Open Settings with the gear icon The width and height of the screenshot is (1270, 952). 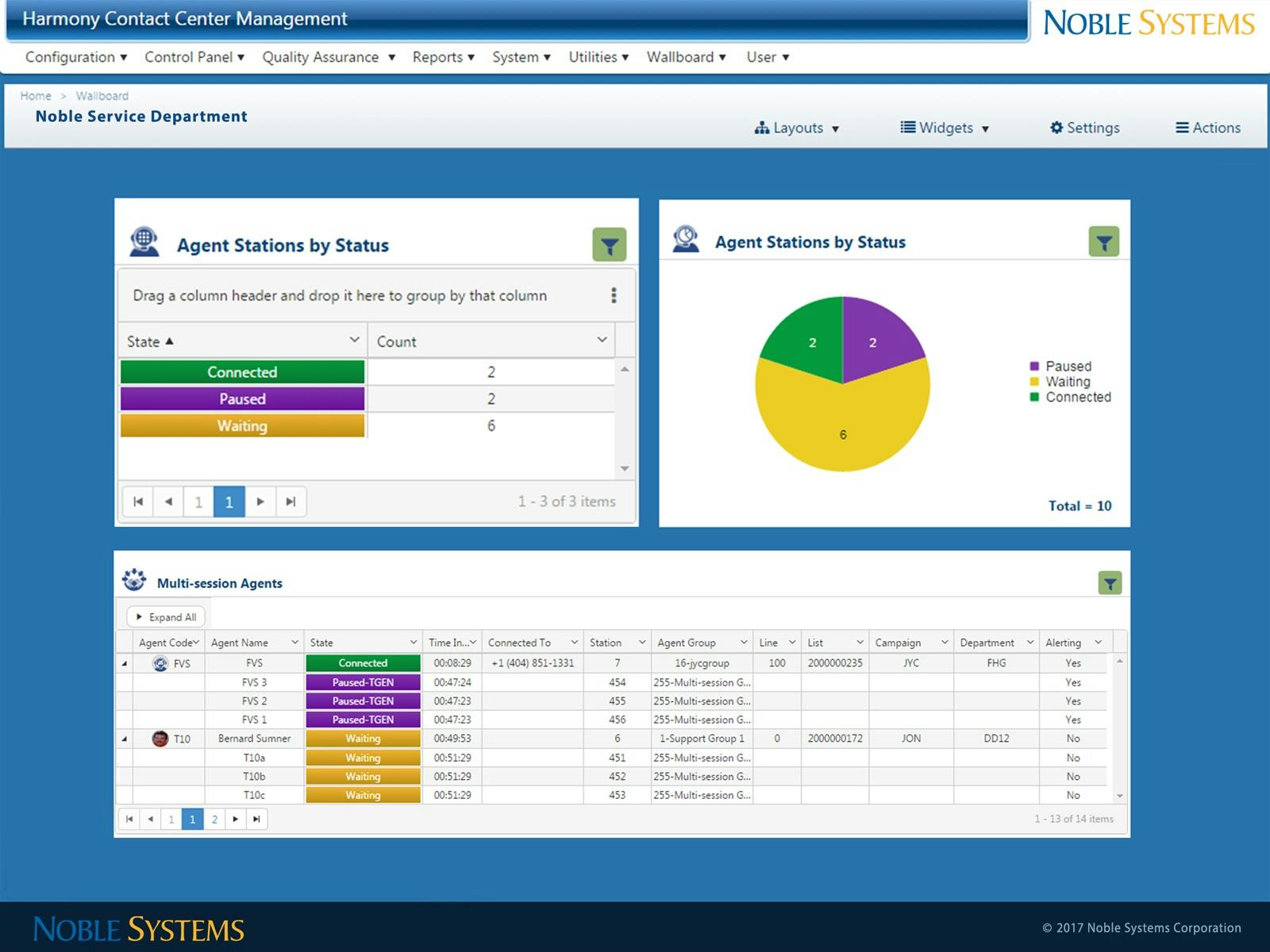click(1084, 128)
